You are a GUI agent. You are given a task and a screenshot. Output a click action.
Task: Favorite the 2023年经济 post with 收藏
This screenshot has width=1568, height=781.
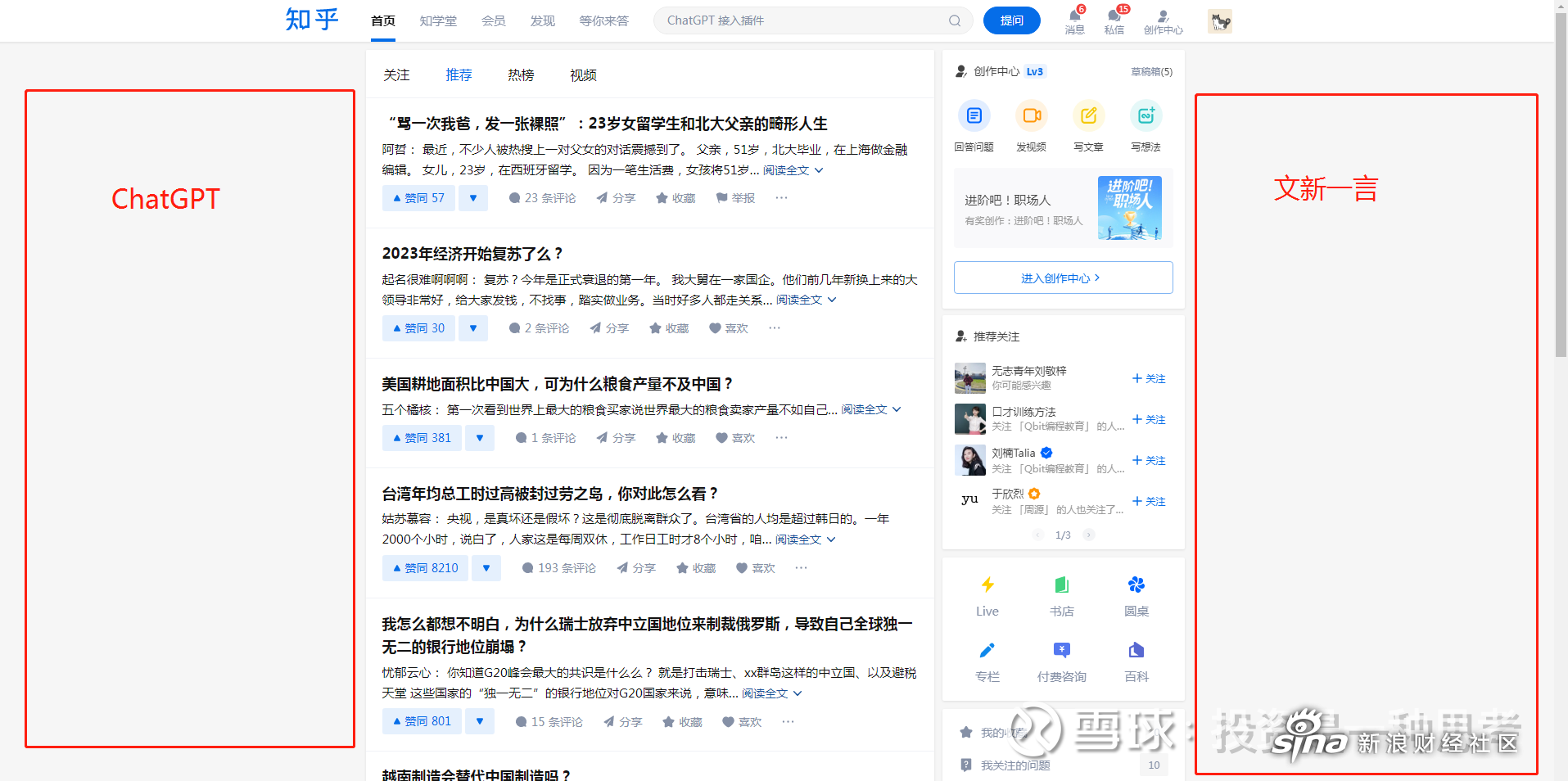(x=669, y=328)
